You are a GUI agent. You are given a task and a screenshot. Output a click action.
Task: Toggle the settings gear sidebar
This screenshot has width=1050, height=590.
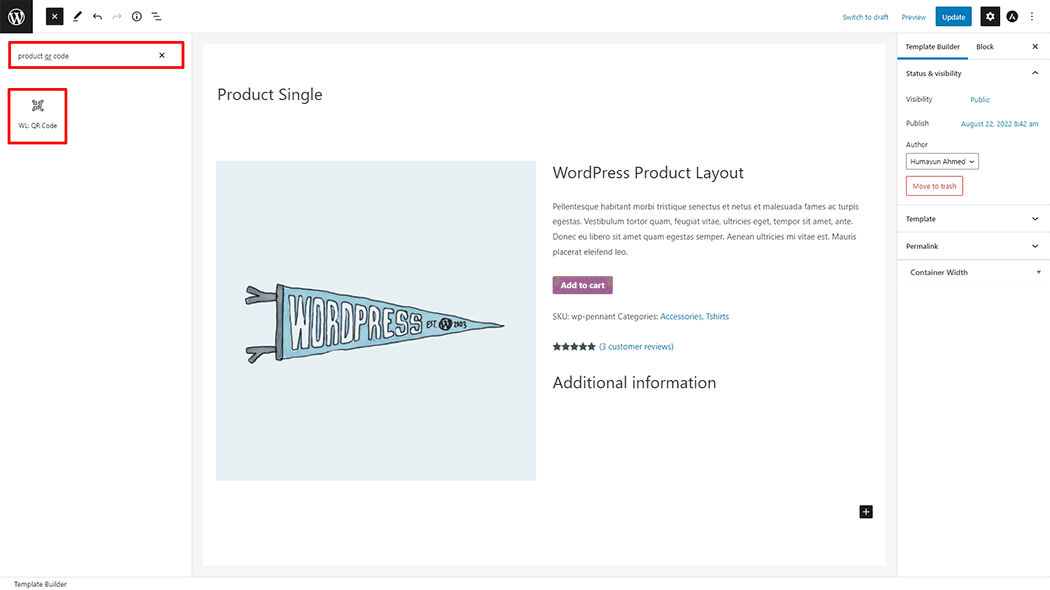pyautogui.click(x=990, y=17)
